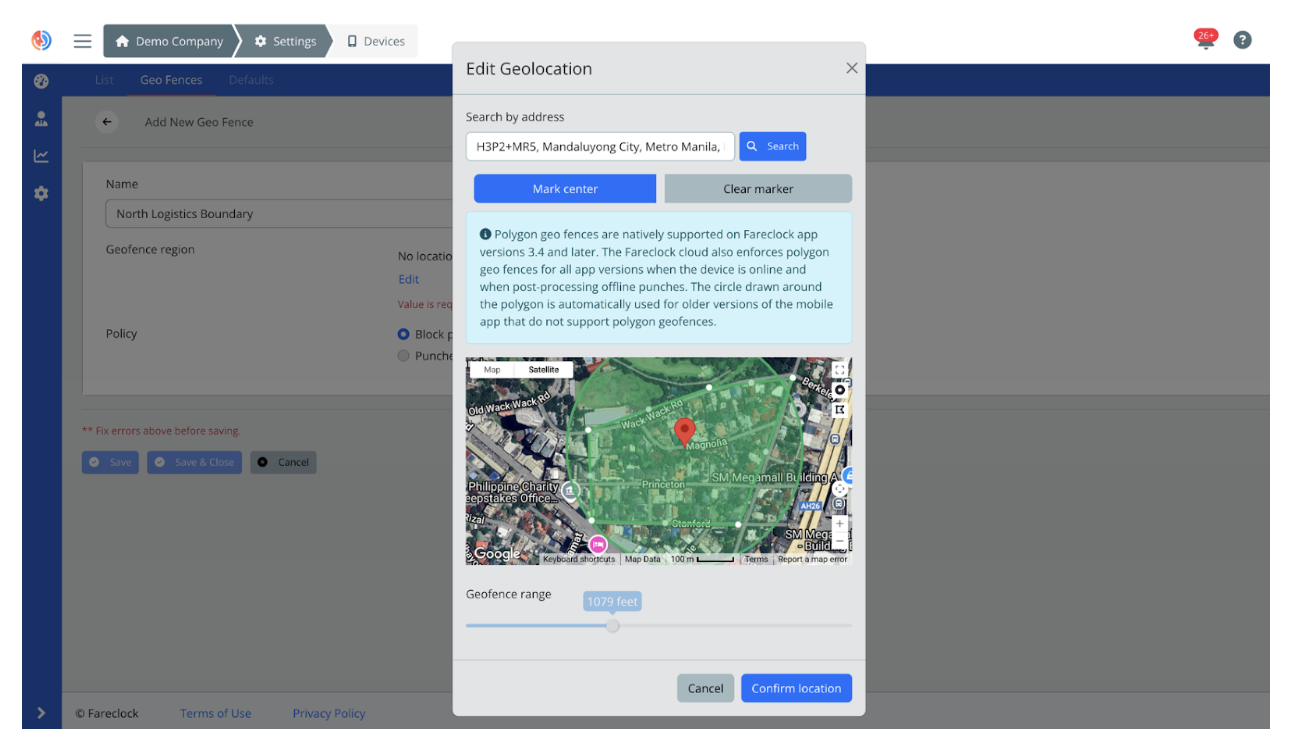Select the Block punches policy option
Viewport: 1290px width, 746px height.
pyautogui.click(x=404, y=334)
